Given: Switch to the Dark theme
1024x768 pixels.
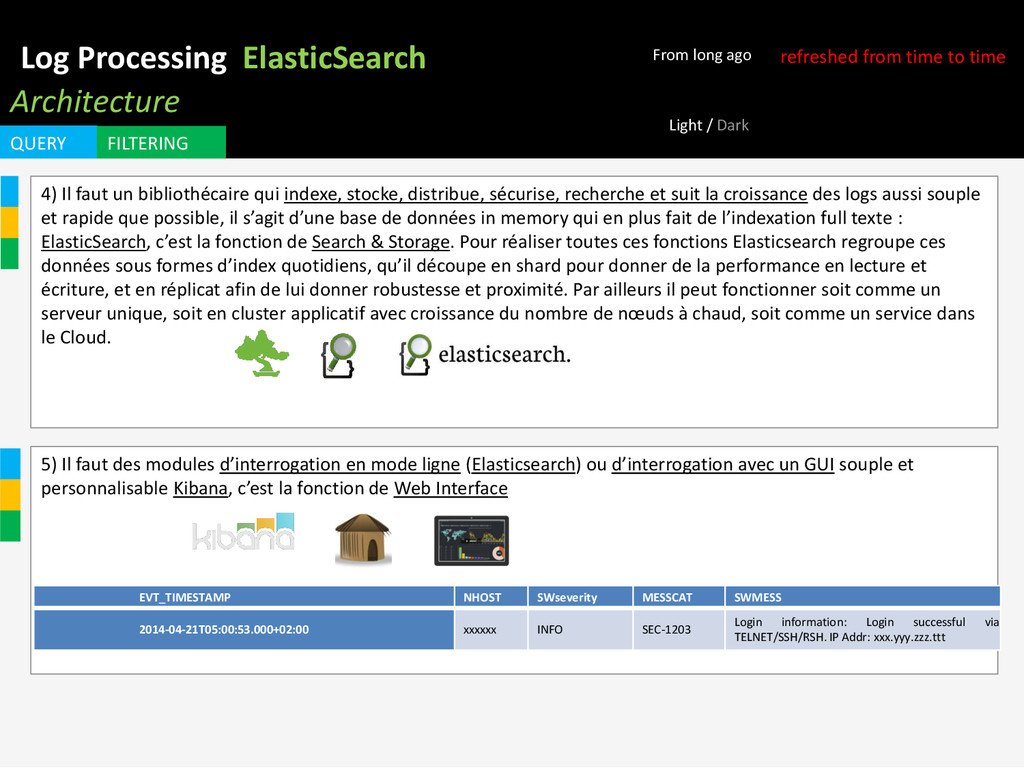Looking at the screenshot, I should click(733, 125).
